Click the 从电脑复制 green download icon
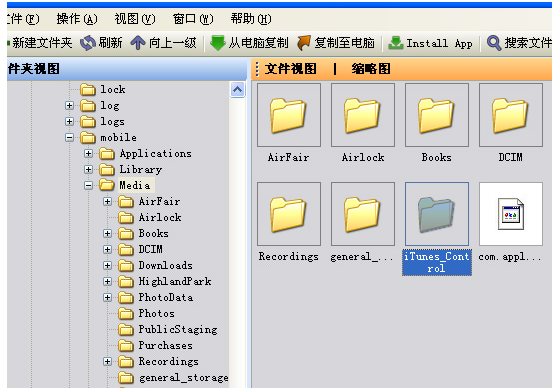Viewport: 552px width, 388px height. point(218,43)
